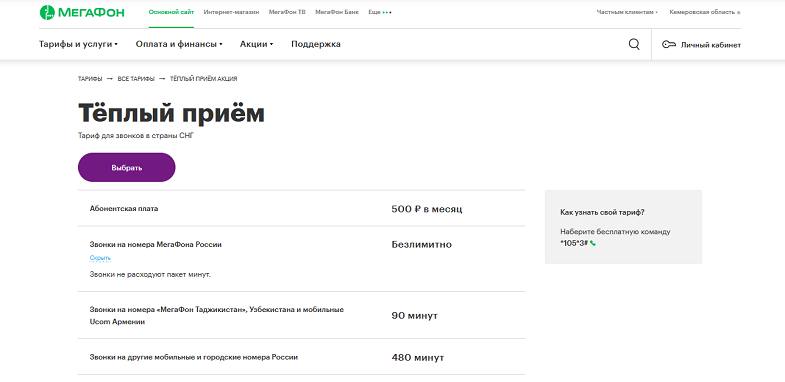Click the 90 минут value
Image resolution: width=785 pixels, height=382 pixels.
(415, 316)
